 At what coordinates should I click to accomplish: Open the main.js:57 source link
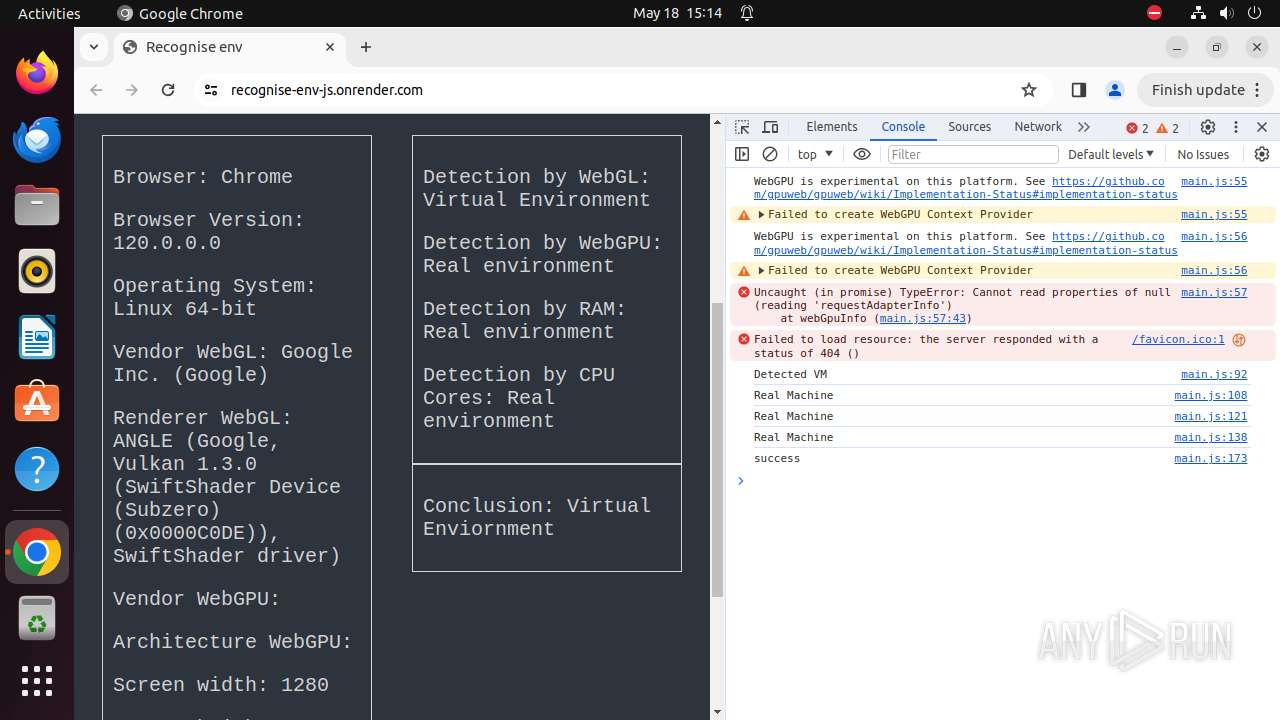pyautogui.click(x=1214, y=292)
